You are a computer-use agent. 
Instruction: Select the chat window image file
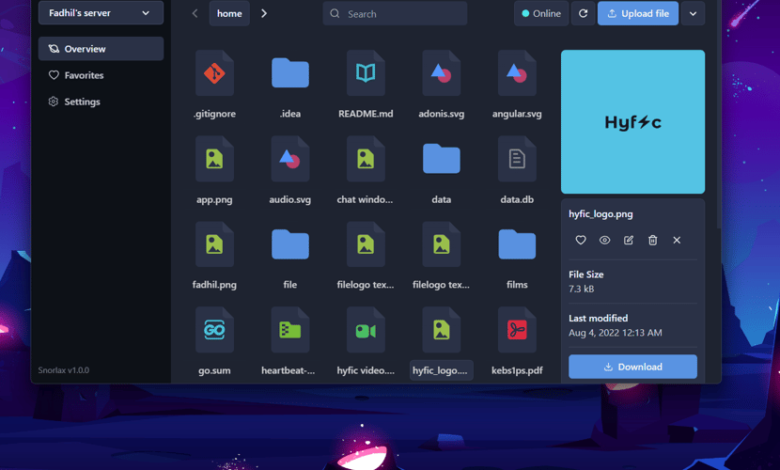366,159
